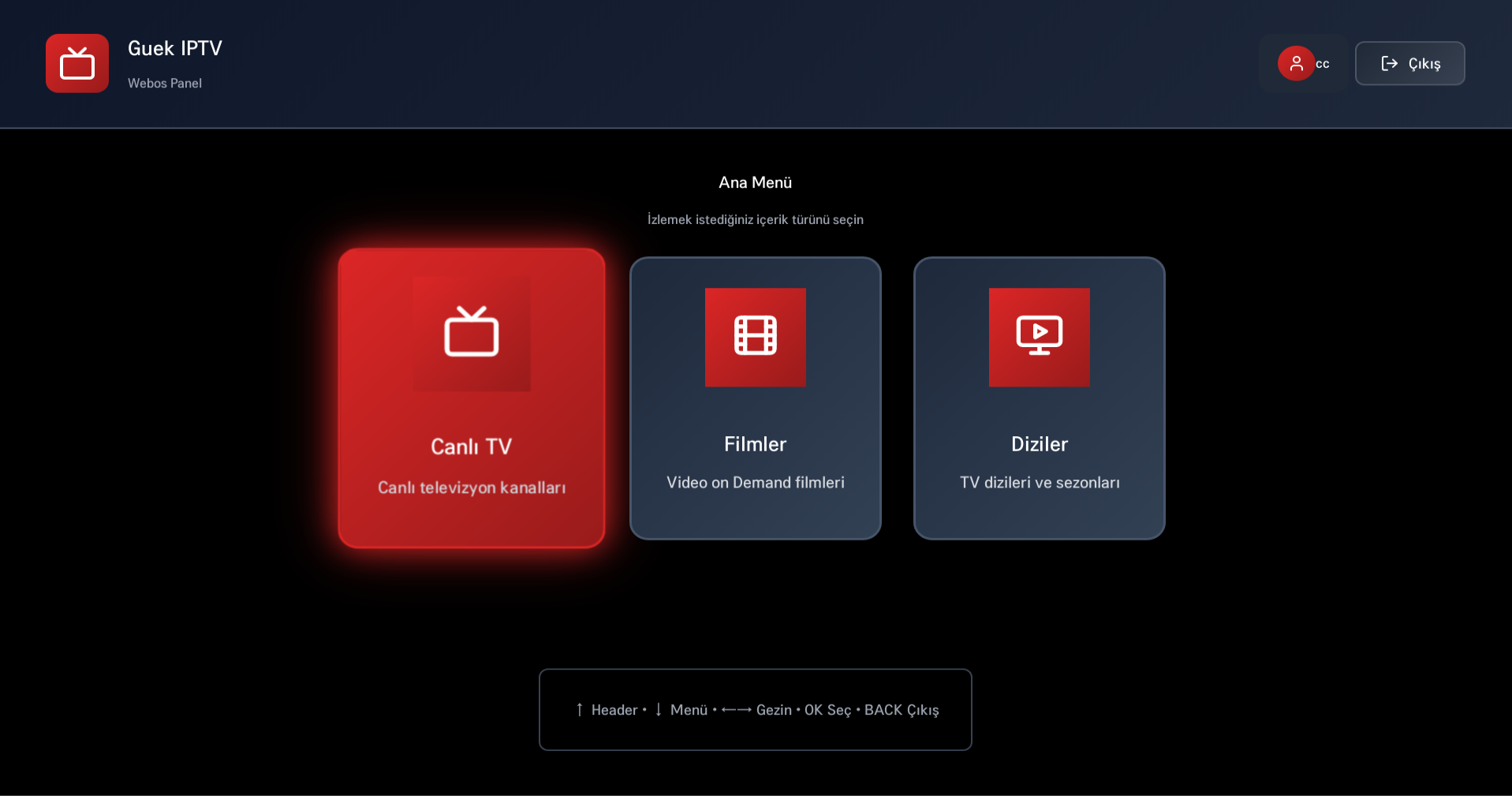Open Canlı TV to browse live channels
The width and height of the screenshot is (1512, 796).
click(471, 398)
